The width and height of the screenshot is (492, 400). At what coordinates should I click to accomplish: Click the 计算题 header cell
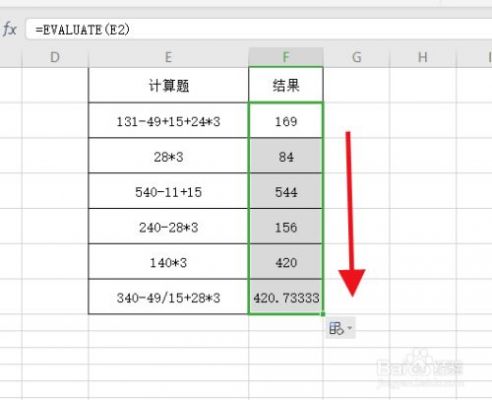coord(168,85)
